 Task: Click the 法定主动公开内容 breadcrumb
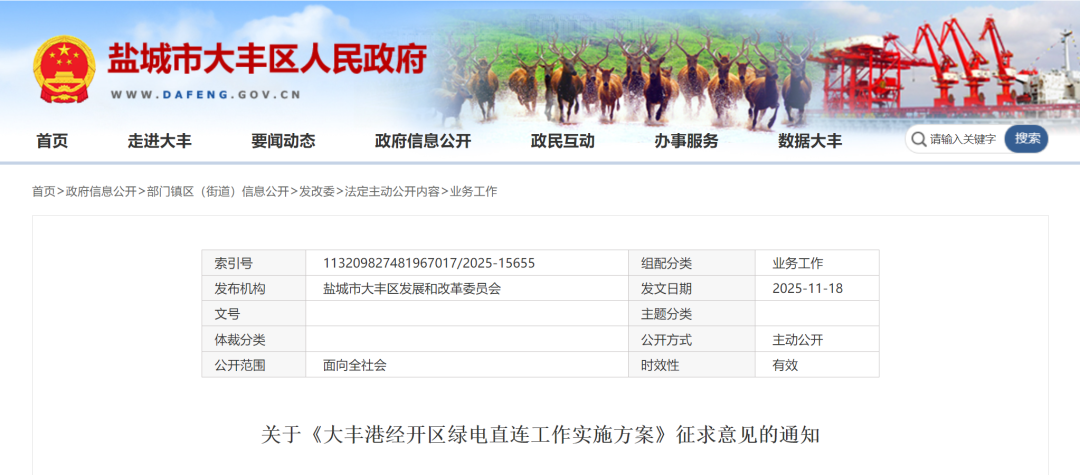[392, 191]
